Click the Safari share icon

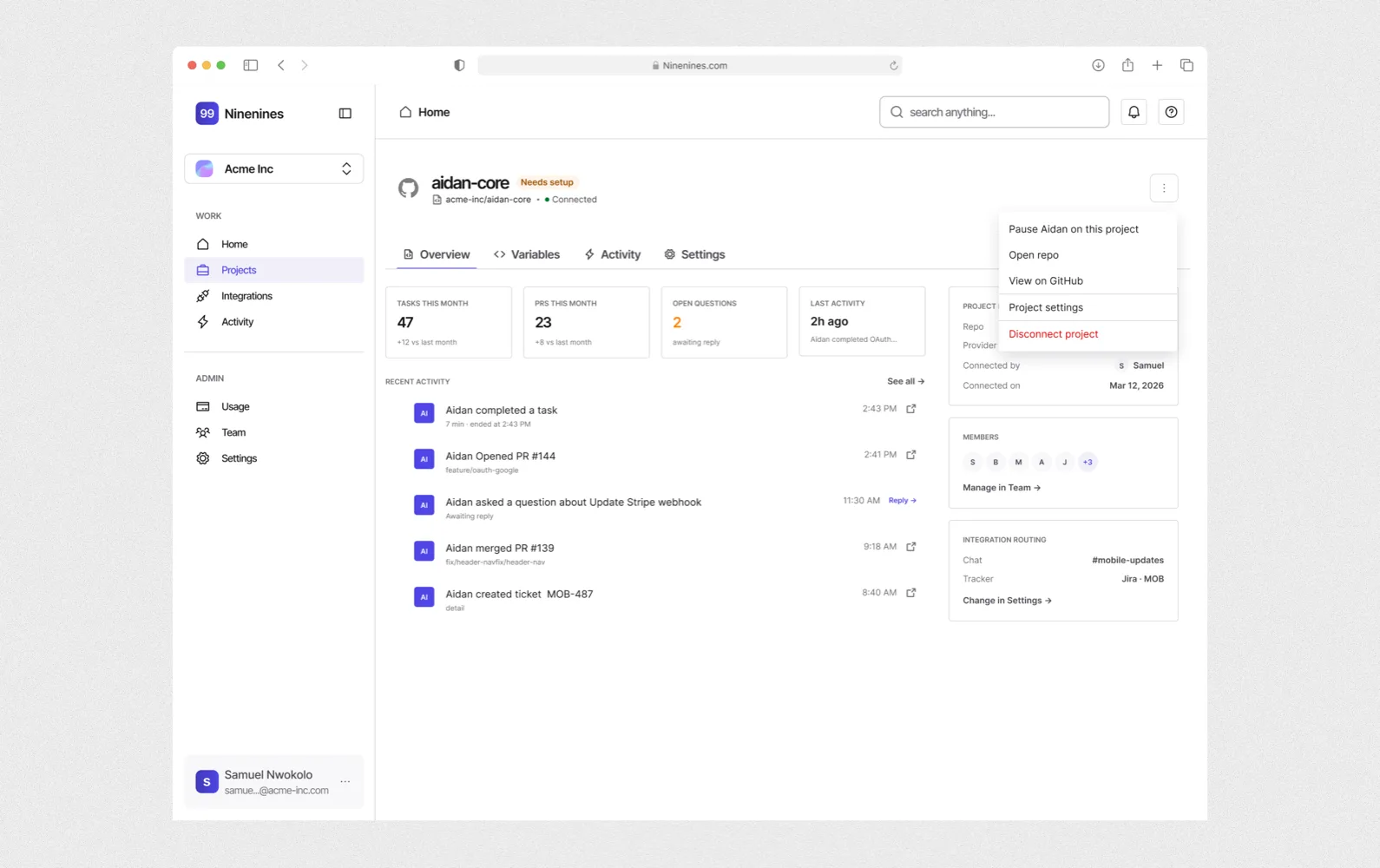click(1127, 65)
